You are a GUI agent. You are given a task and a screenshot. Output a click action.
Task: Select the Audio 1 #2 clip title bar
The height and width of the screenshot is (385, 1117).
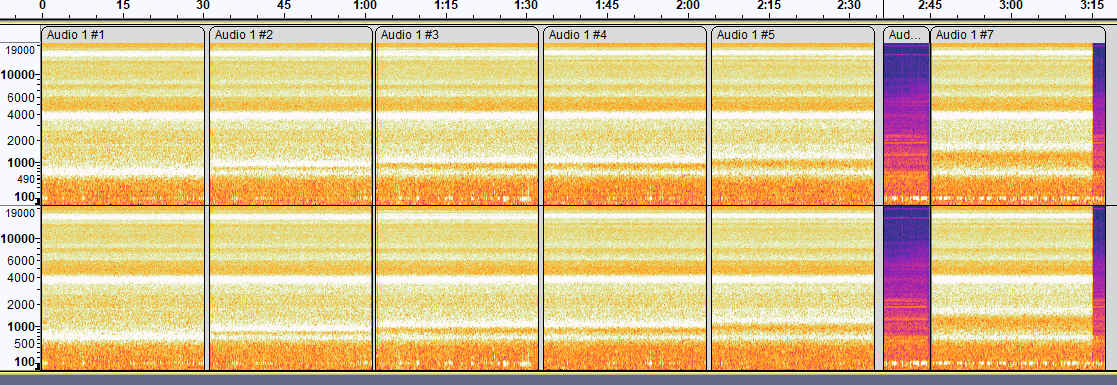[x=291, y=34]
